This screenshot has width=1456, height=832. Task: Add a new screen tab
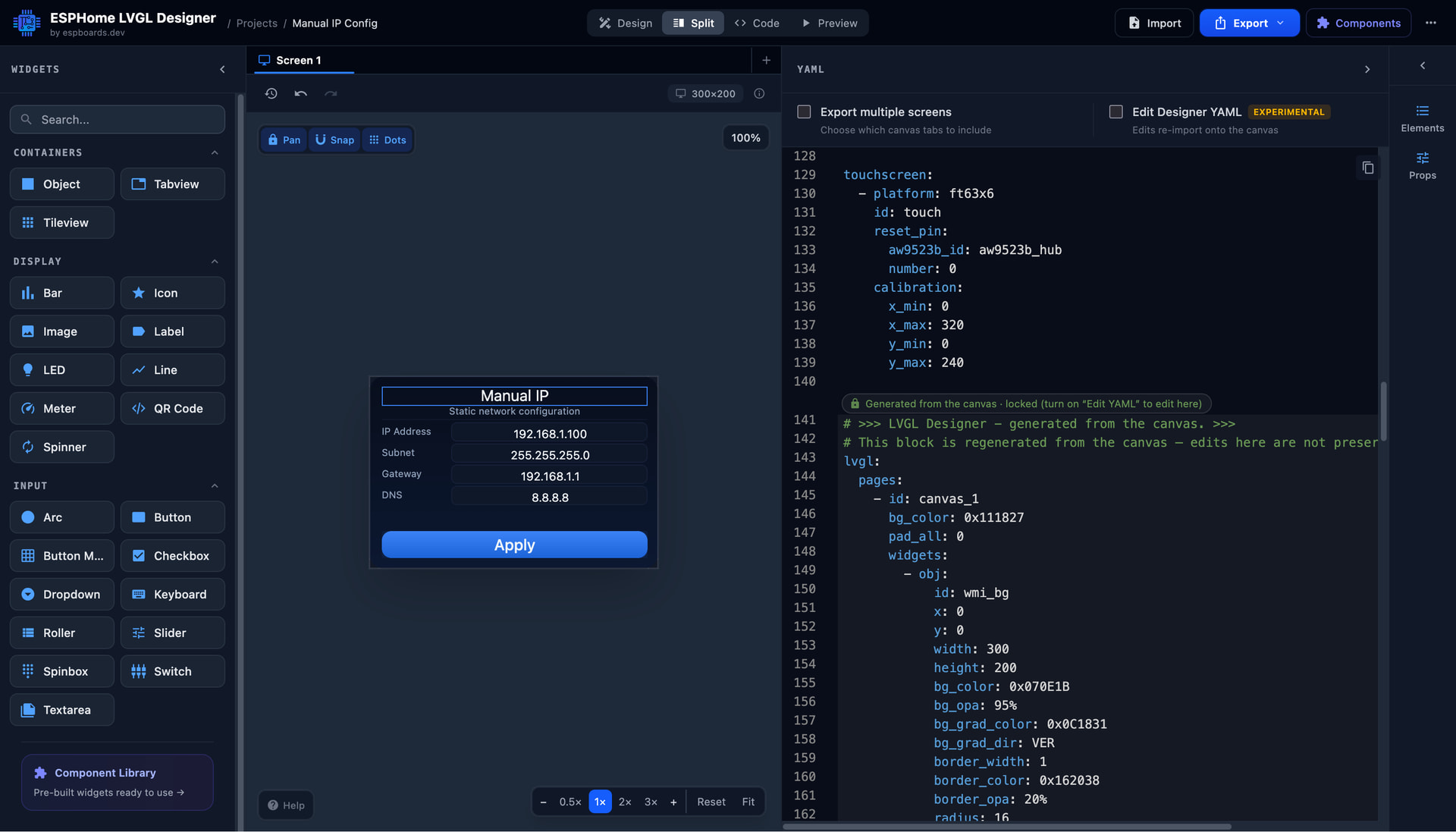(766, 60)
